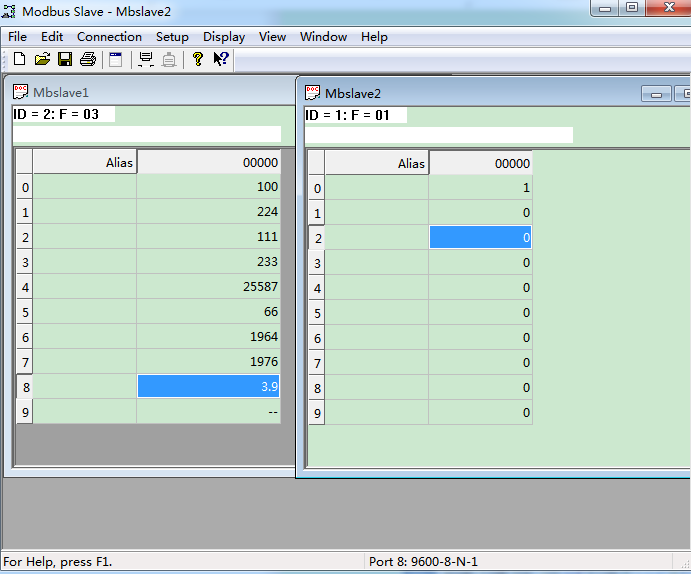Click 'ID = 2: F = 03' label in Mbslave1
The height and width of the screenshot is (574, 691).
[56, 114]
